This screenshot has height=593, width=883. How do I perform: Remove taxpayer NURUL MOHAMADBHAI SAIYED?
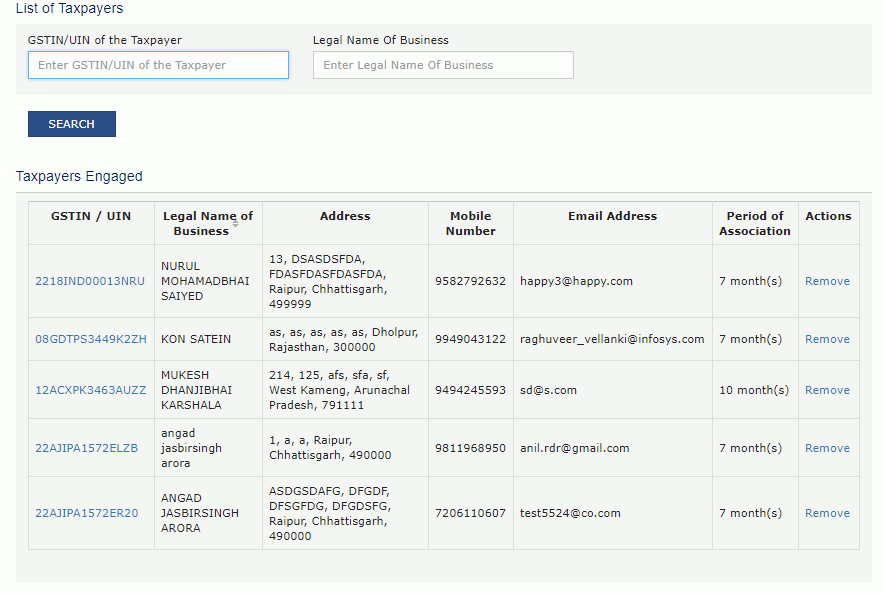point(827,281)
